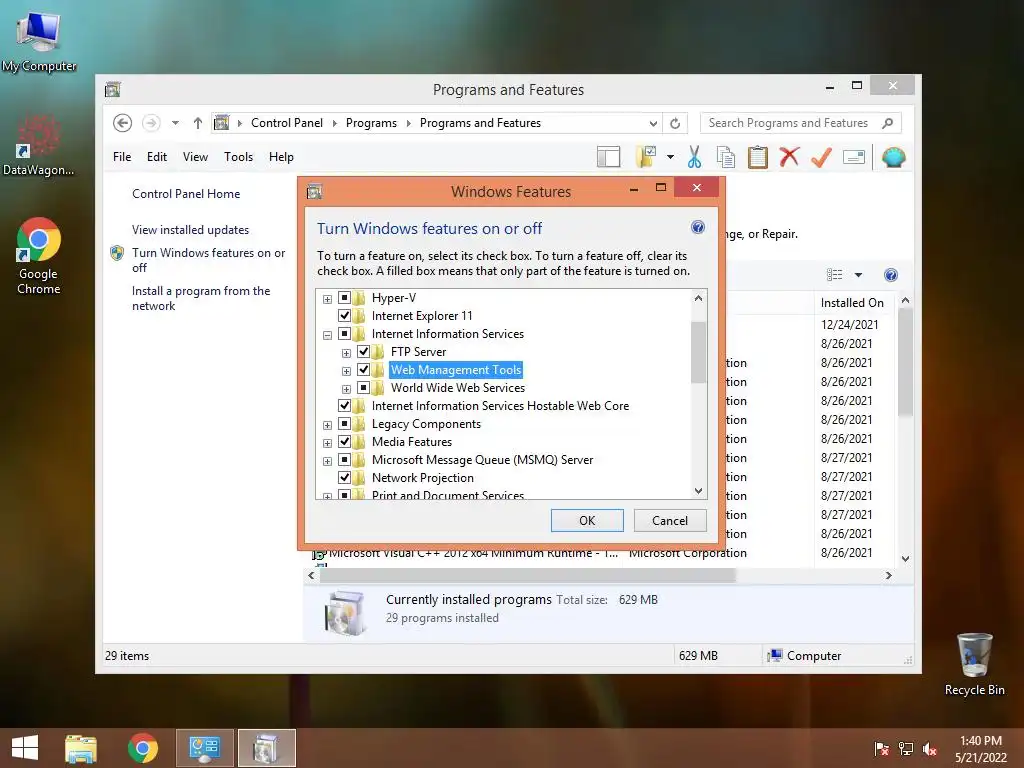The image size is (1024, 768).
Task: Toggle Internet Information Services checkbox
Action: click(344, 334)
